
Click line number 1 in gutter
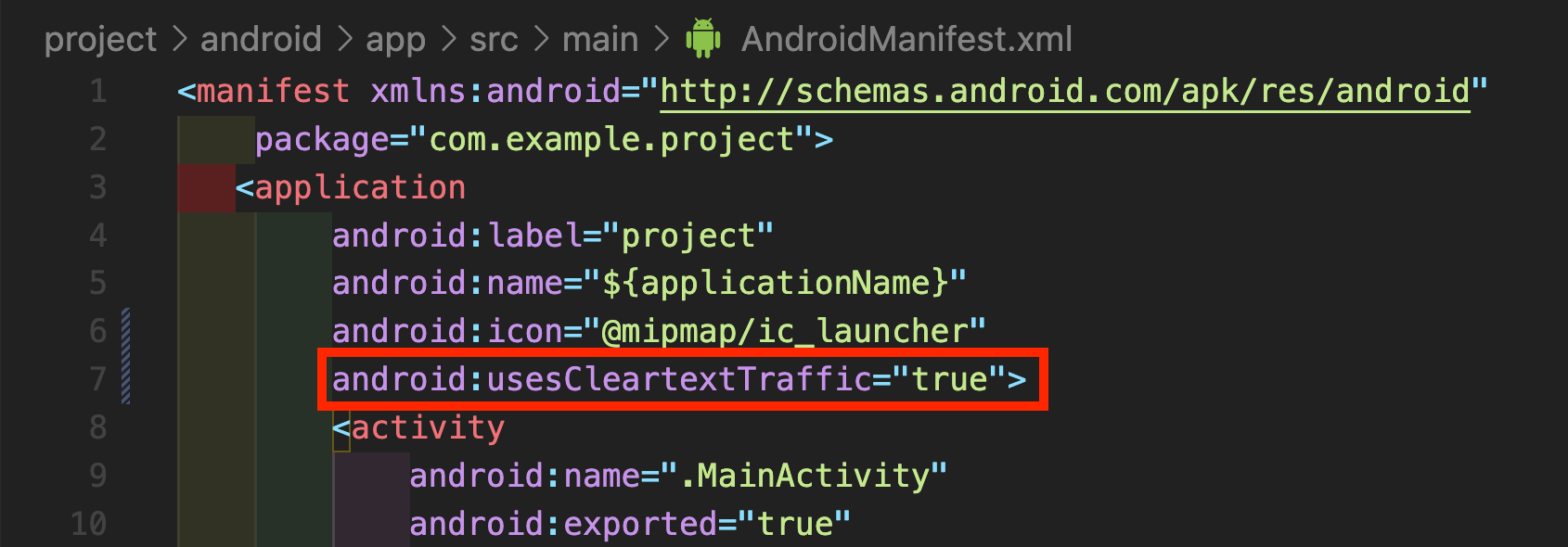98,92
